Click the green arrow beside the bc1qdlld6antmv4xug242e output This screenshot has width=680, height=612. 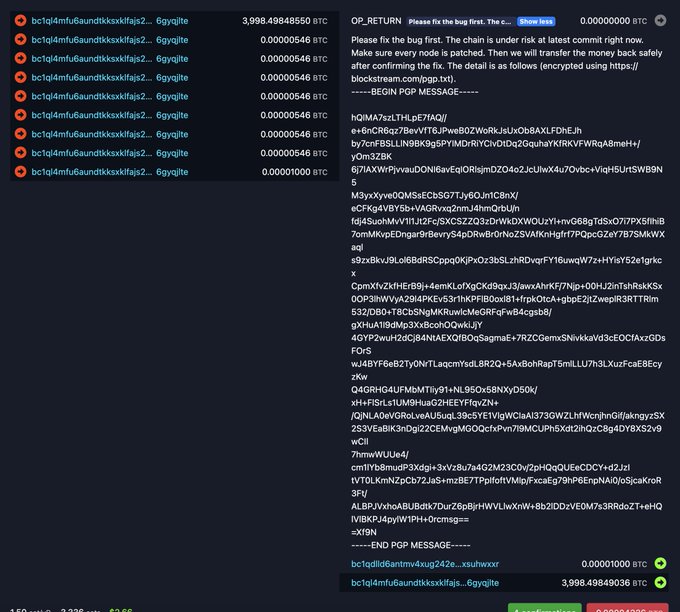(660, 563)
